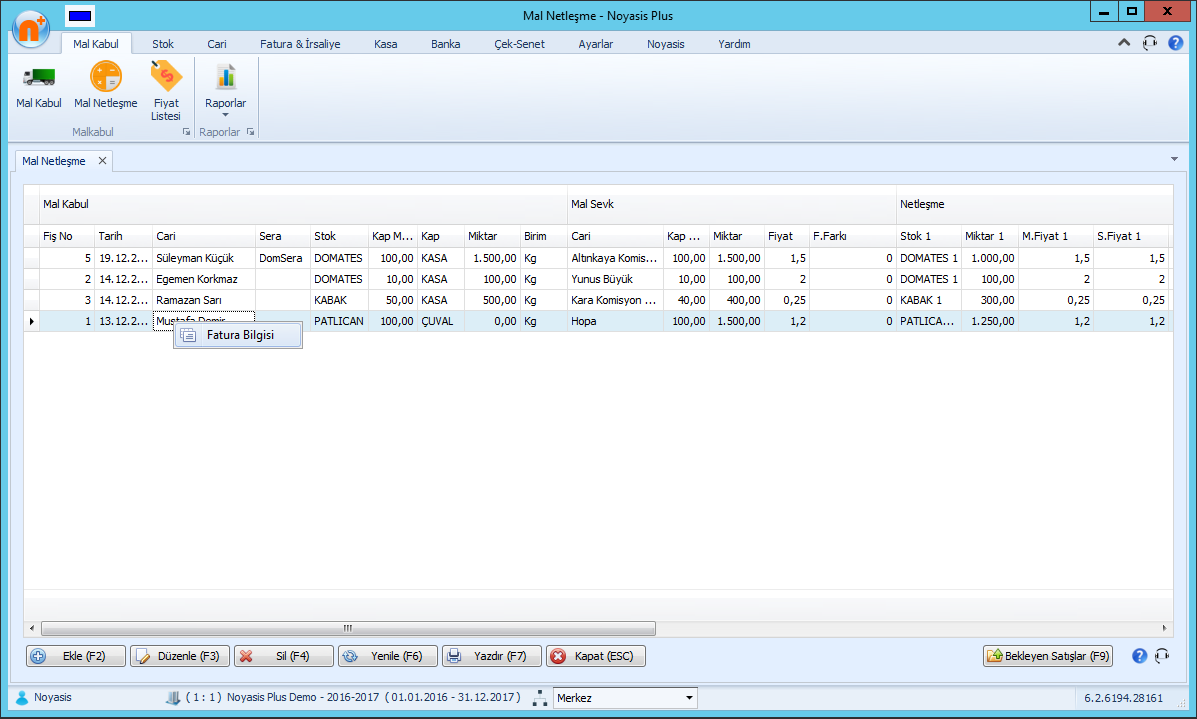Open the Mal Kabul truck icon
The height and width of the screenshot is (719, 1197).
click(39, 77)
